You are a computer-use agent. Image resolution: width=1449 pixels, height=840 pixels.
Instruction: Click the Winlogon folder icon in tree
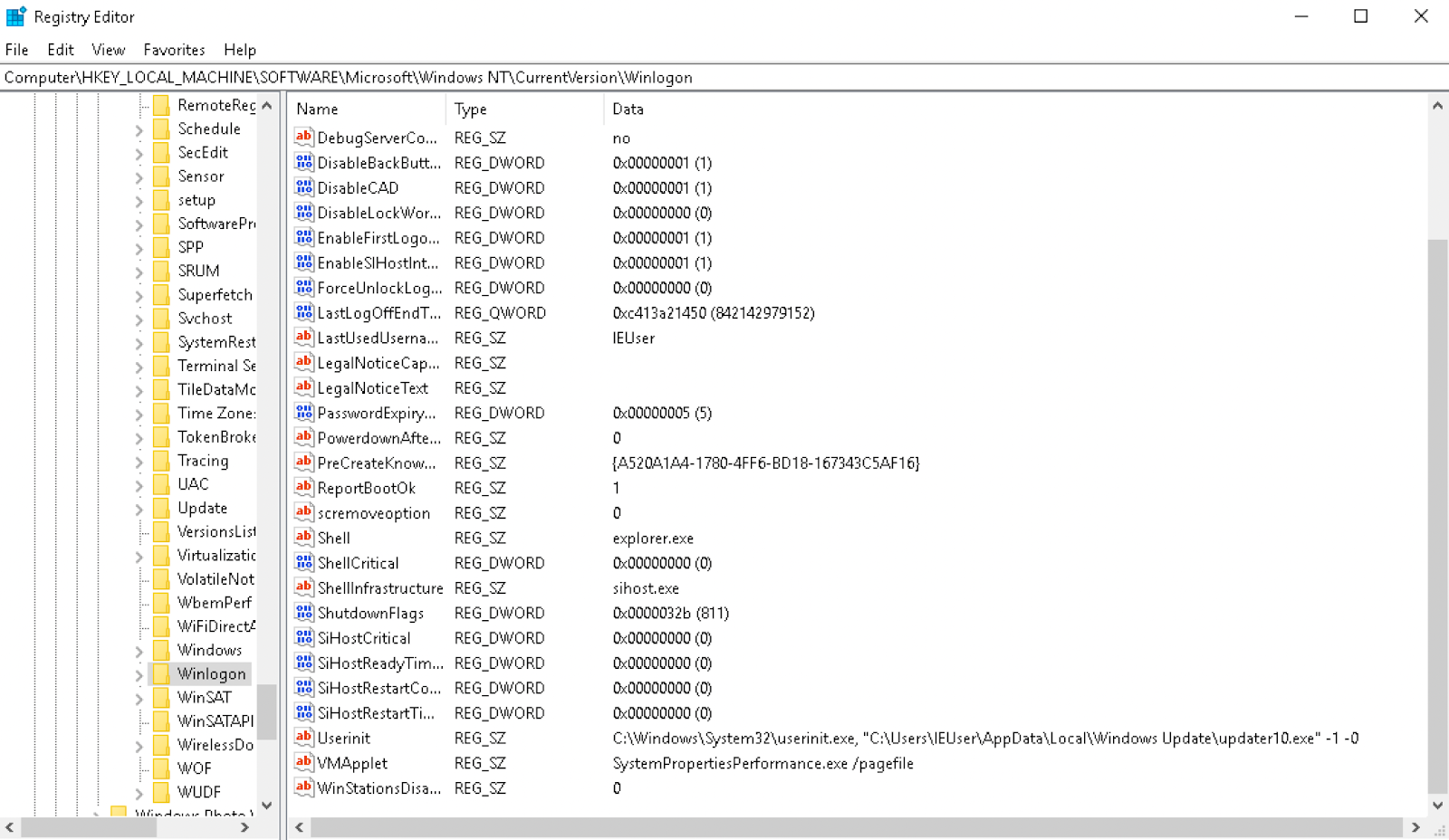pyautogui.click(x=161, y=673)
